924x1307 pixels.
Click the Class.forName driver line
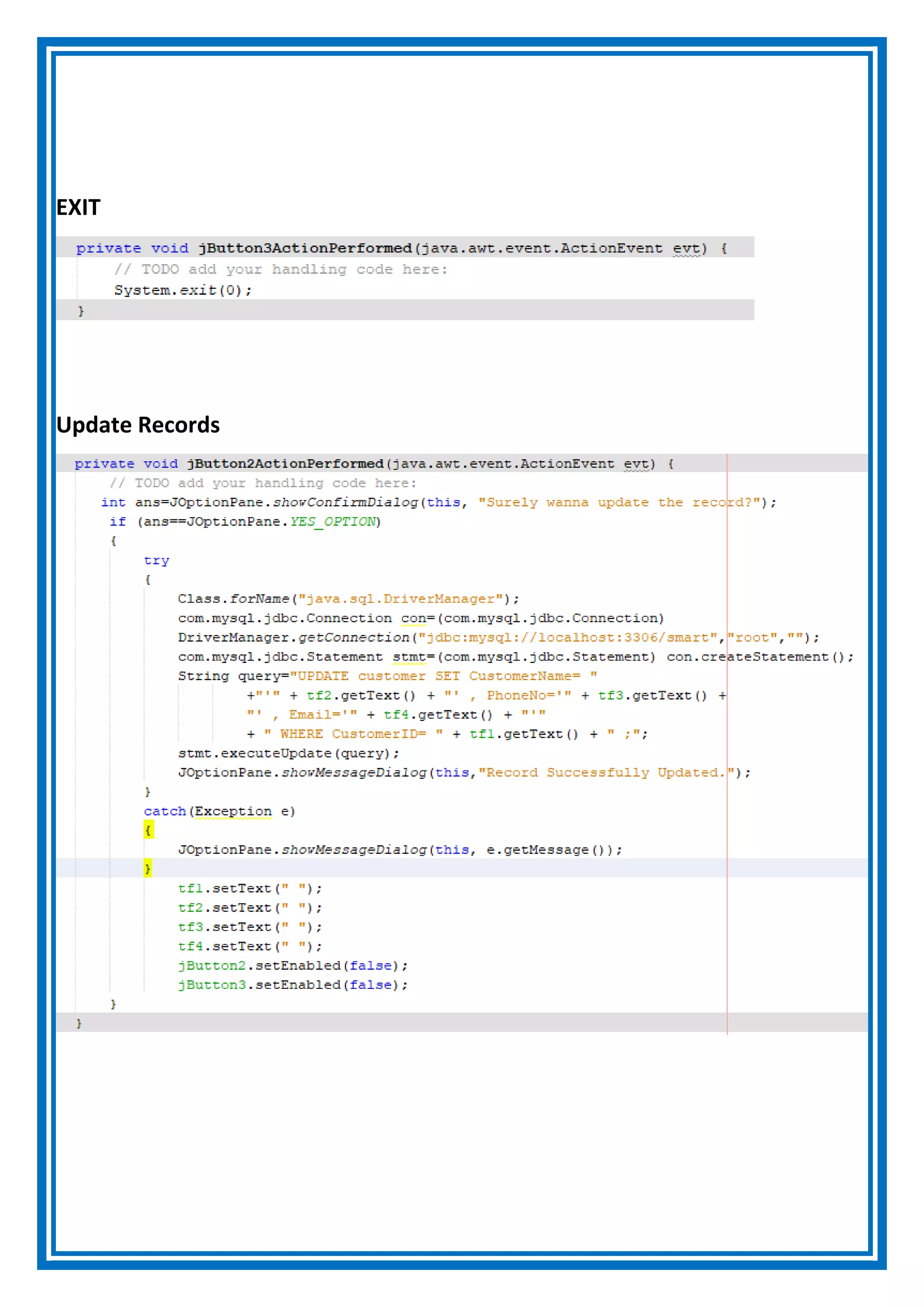[348, 599]
